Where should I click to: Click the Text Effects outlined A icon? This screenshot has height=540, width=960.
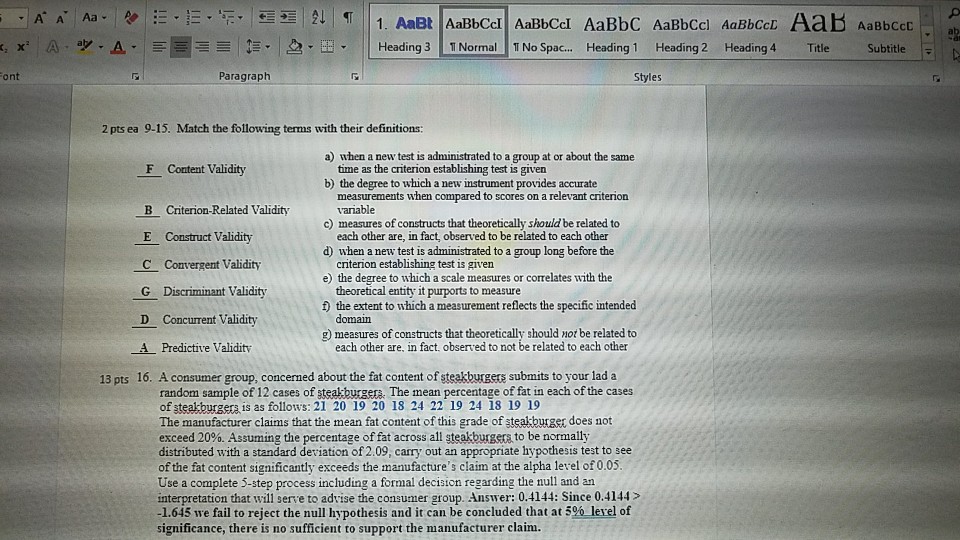click(x=53, y=47)
